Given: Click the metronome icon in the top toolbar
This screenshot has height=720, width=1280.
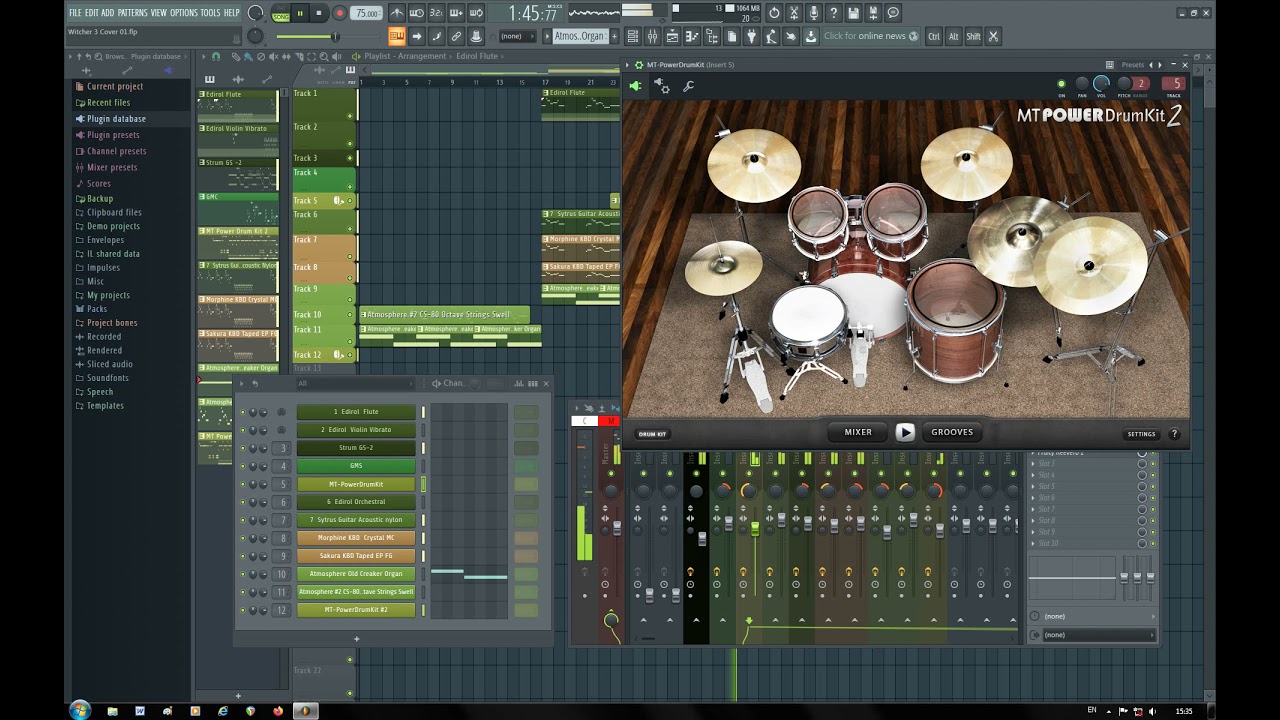Looking at the screenshot, I should click(x=397, y=13).
